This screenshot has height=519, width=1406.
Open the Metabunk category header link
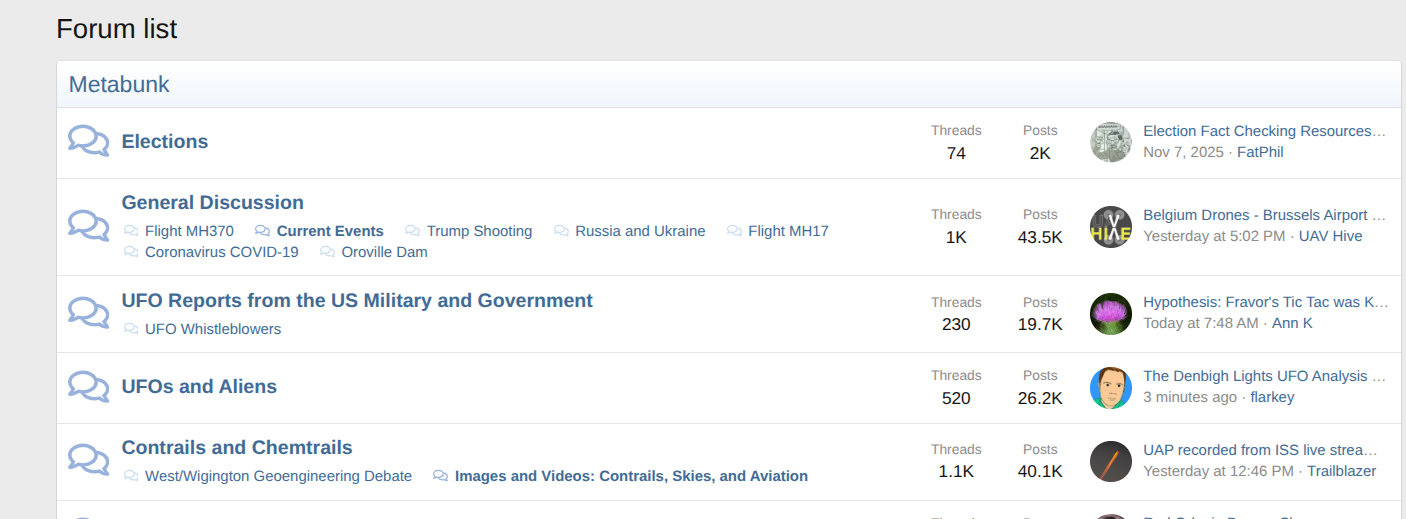click(x=119, y=85)
